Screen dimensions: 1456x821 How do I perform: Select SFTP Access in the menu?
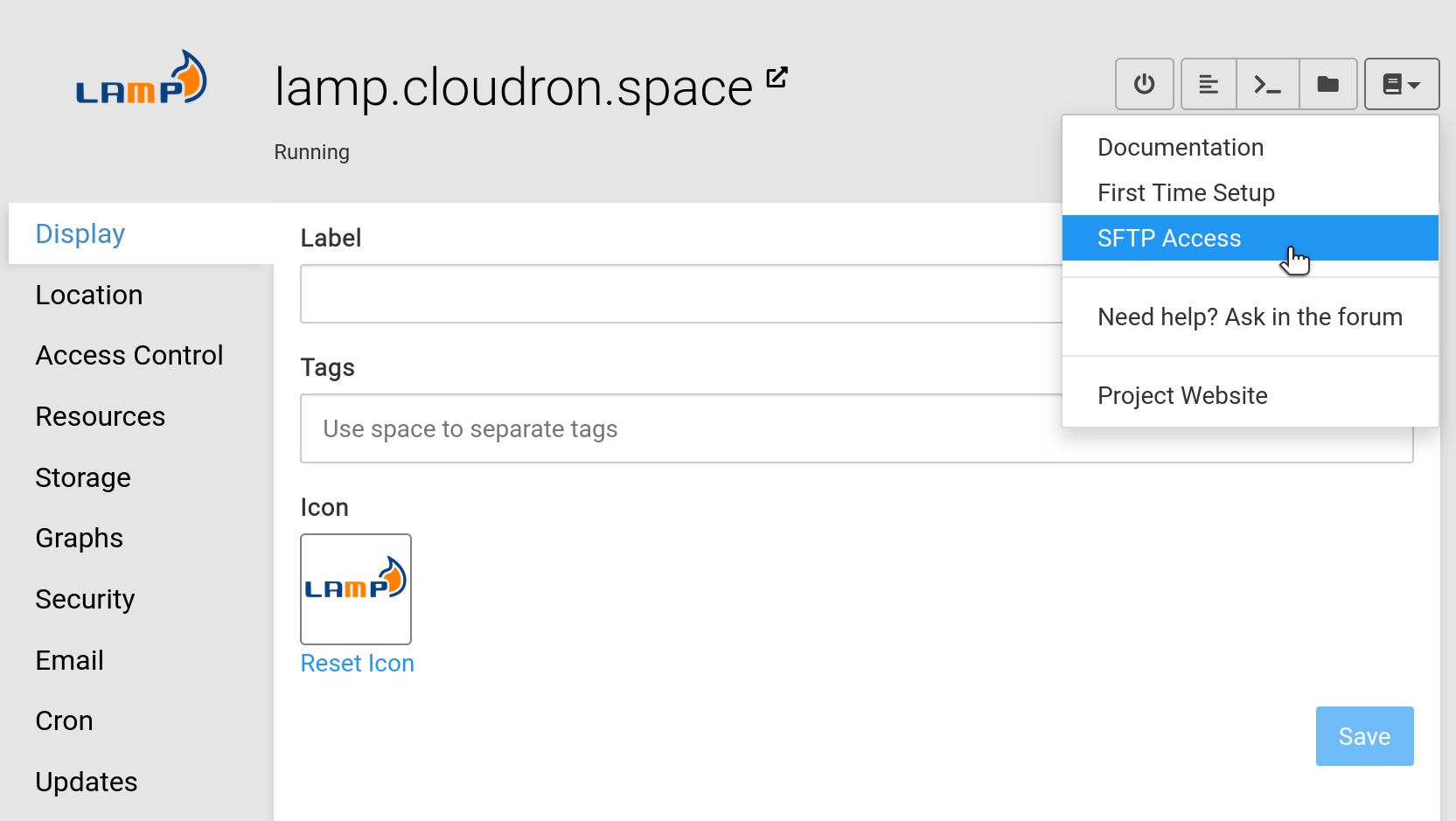pyautogui.click(x=1168, y=239)
